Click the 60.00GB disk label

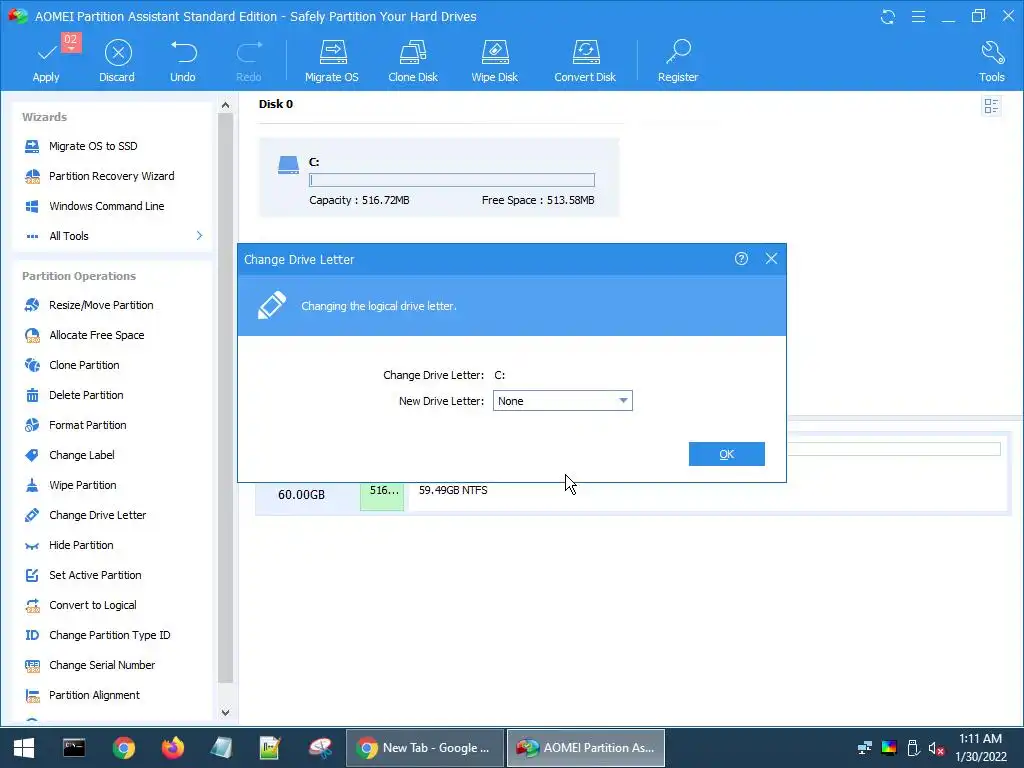pyautogui.click(x=301, y=495)
